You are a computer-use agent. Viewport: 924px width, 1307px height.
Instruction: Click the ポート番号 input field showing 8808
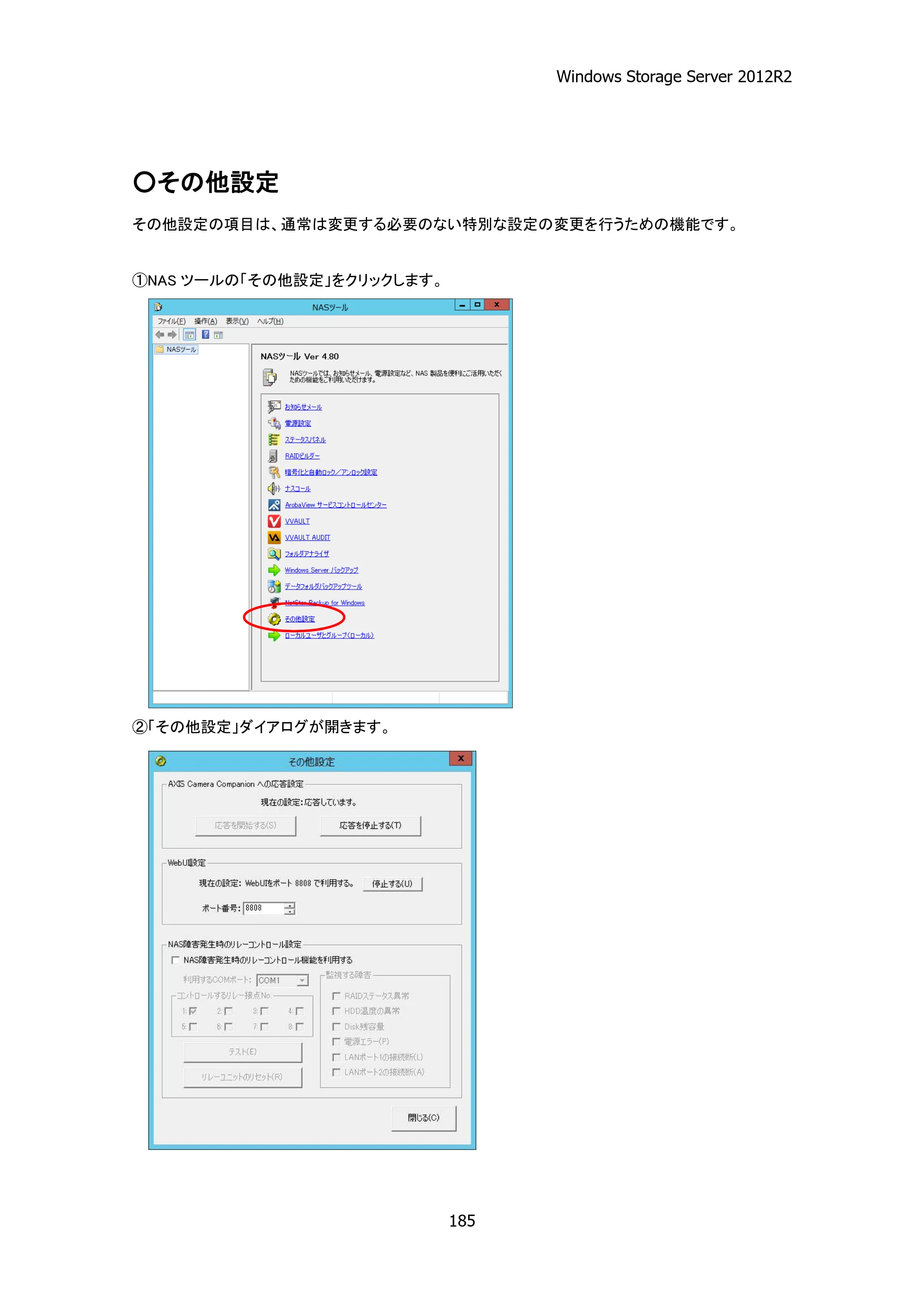click(264, 908)
